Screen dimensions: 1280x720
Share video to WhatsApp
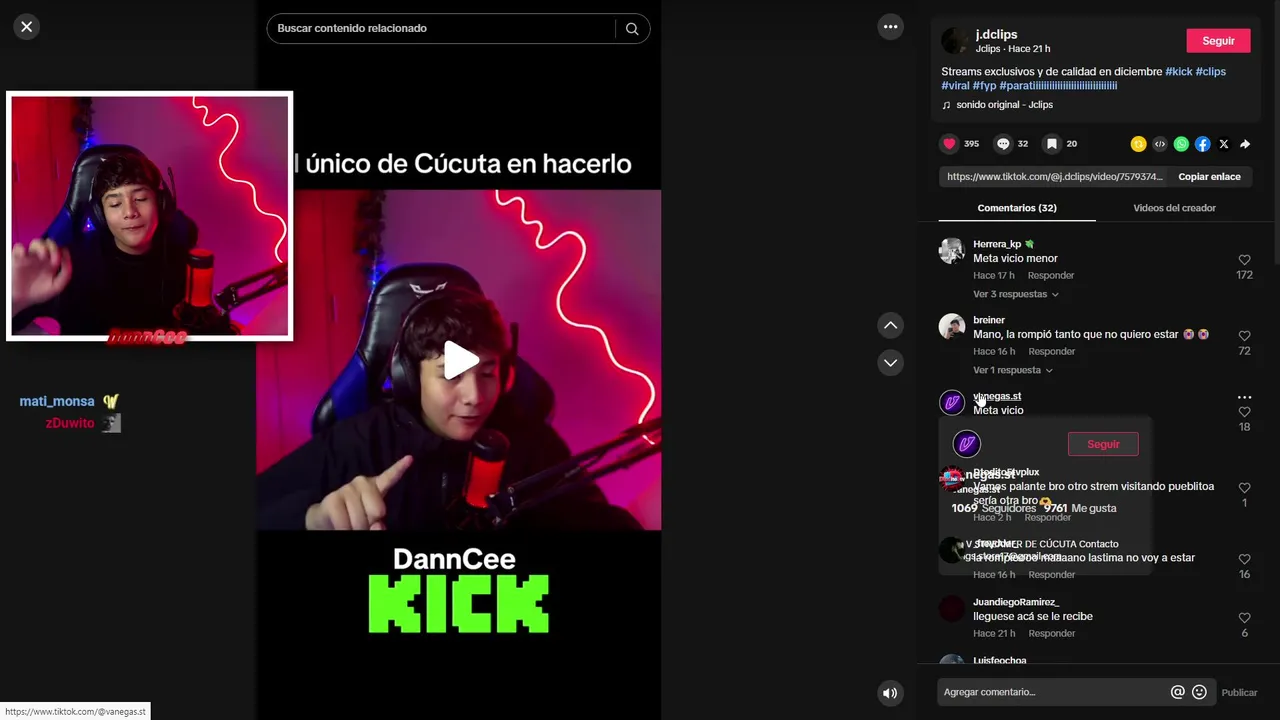coord(1181,144)
